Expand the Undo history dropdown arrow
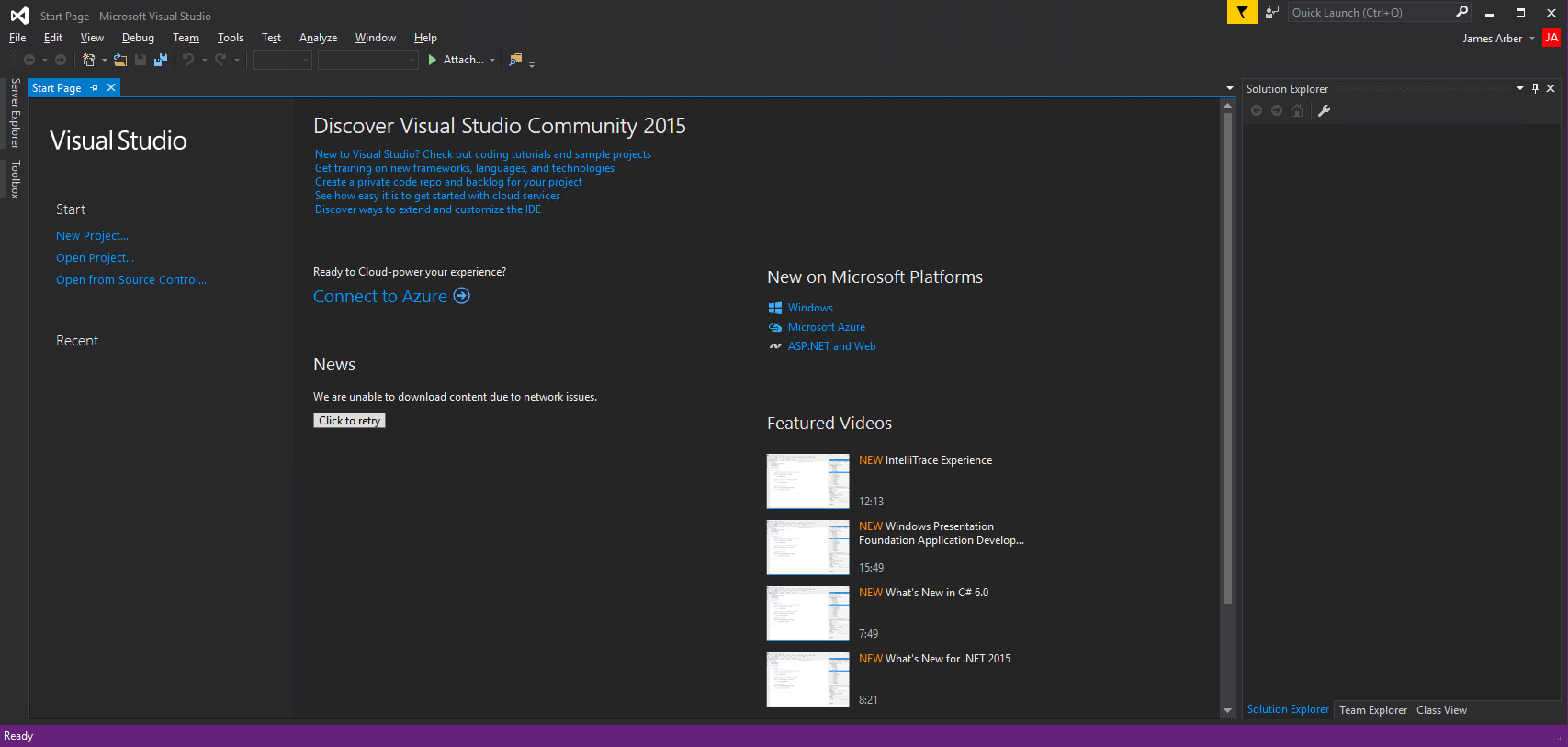Image resolution: width=1568 pixels, height=747 pixels. [205, 61]
